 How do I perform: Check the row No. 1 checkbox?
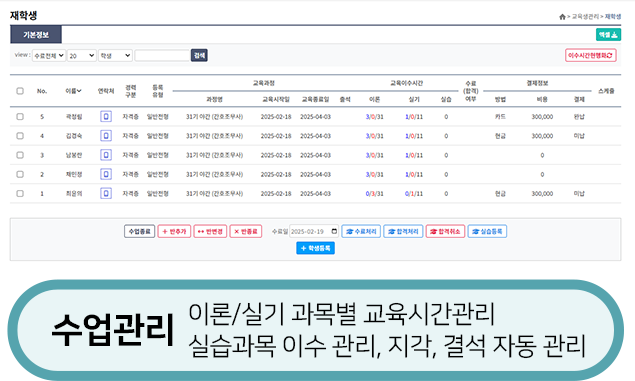(20, 194)
